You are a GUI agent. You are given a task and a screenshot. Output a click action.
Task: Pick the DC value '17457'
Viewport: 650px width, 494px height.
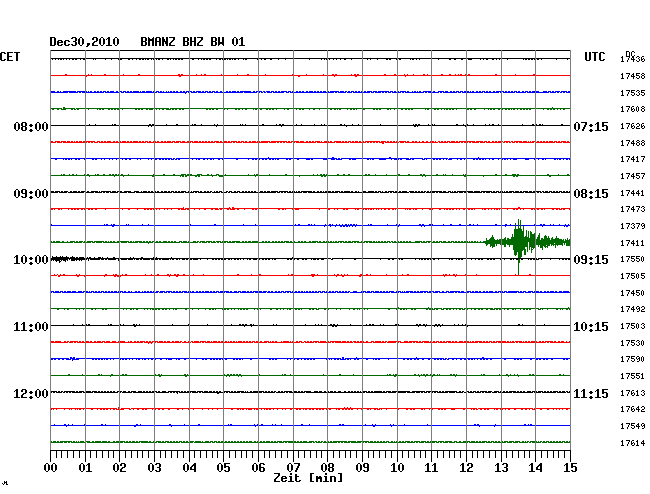coord(633,176)
